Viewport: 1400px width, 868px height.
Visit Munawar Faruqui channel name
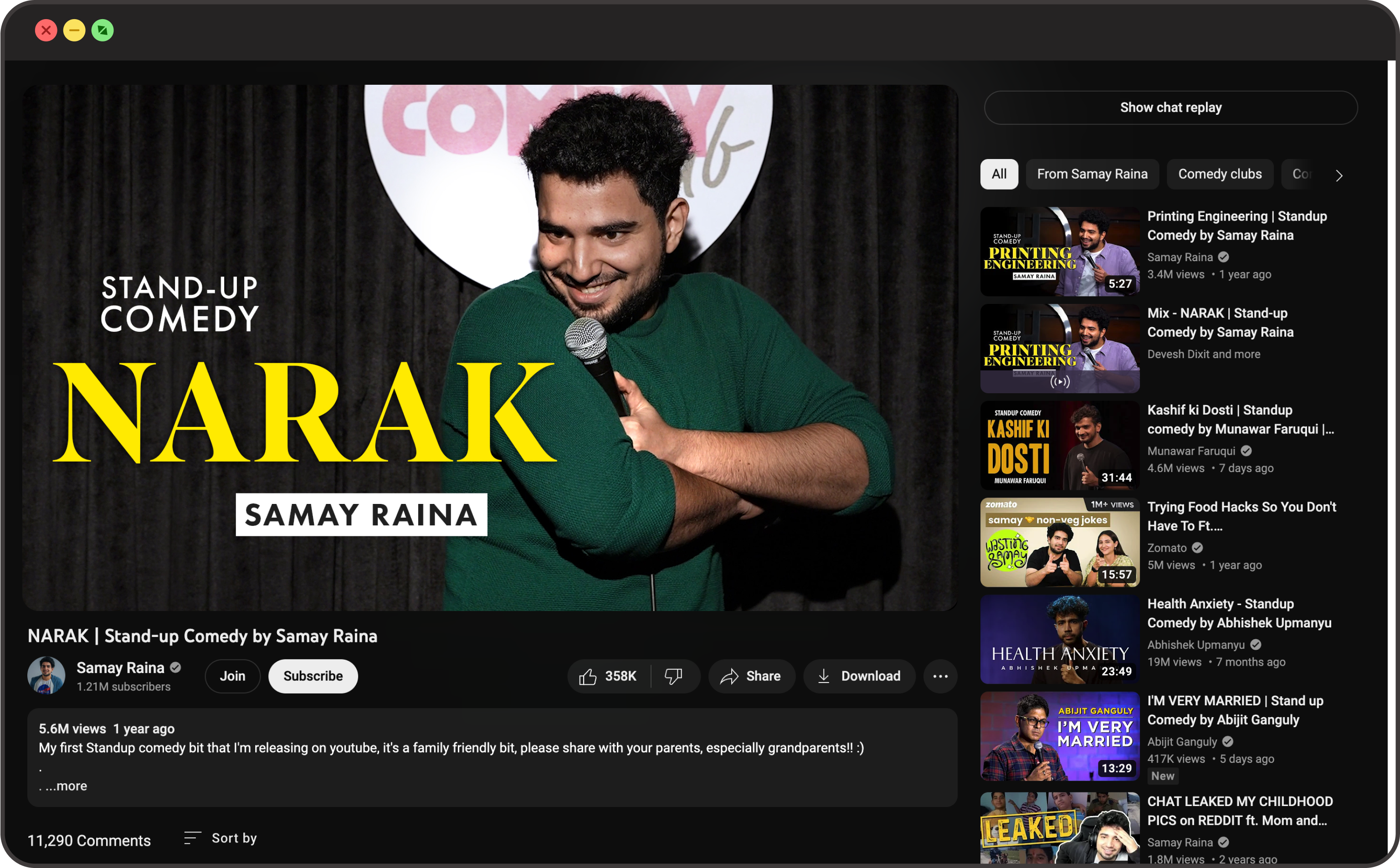[x=1191, y=451]
